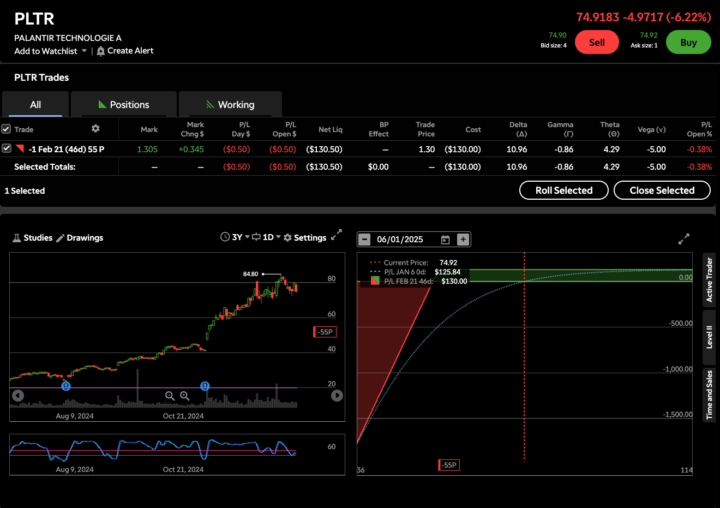The height and width of the screenshot is (508, 720).
Task: Select the -55P strike marker on risk graph
Action: [449, 465]
